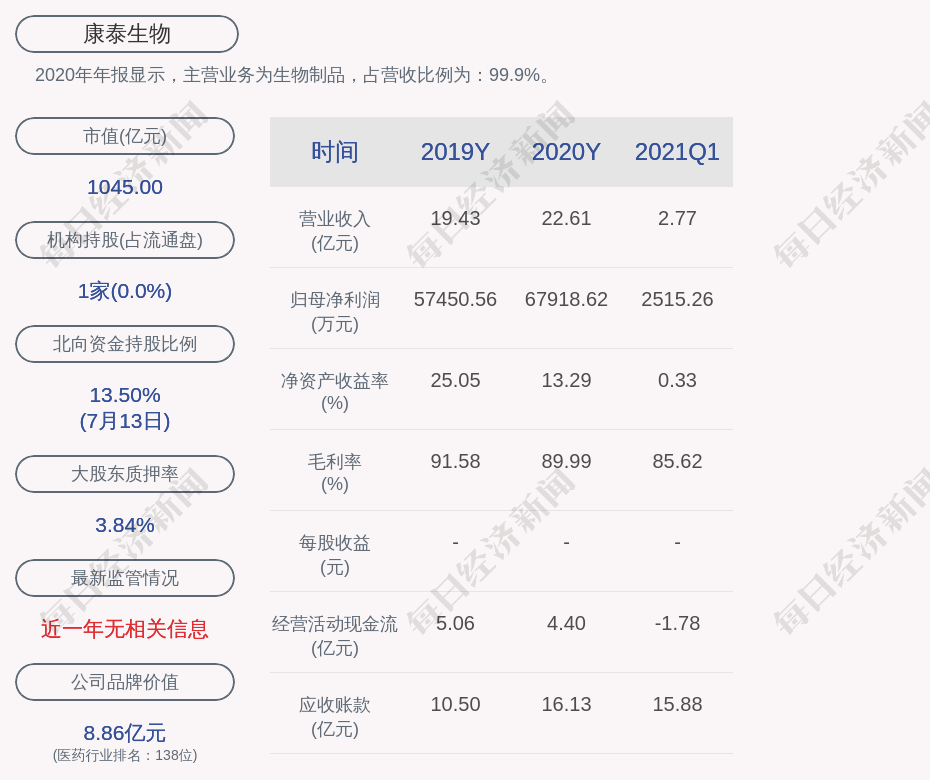The image size is (930, 780).
Task: Open the 最新监管情况 section label
Action: 125,578
